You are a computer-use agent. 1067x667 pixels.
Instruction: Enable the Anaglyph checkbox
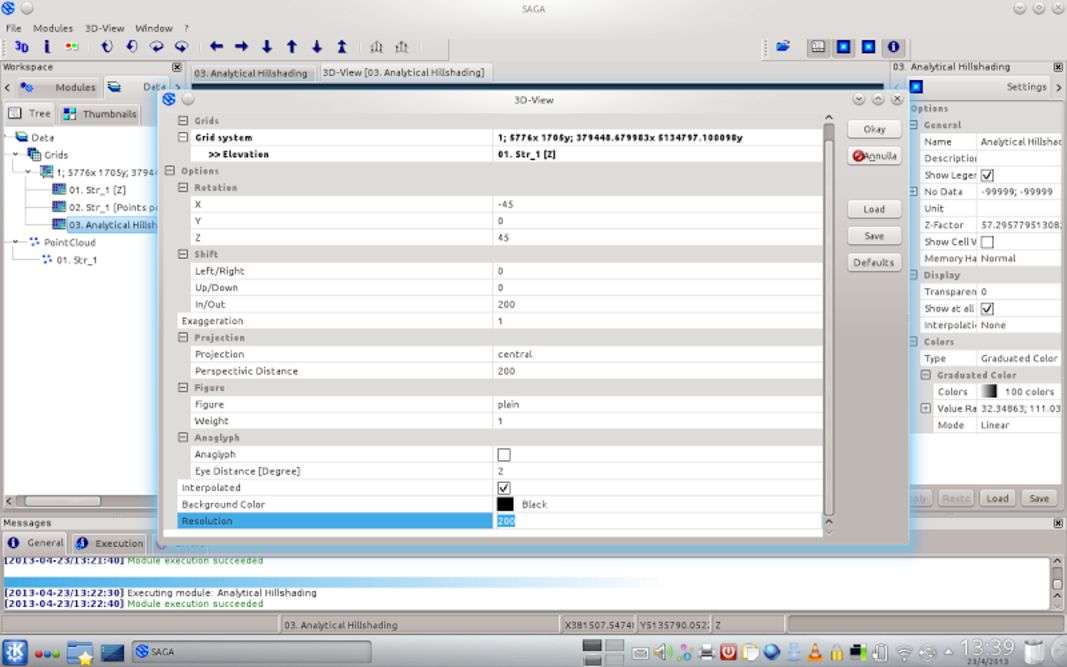click(504, 455)
